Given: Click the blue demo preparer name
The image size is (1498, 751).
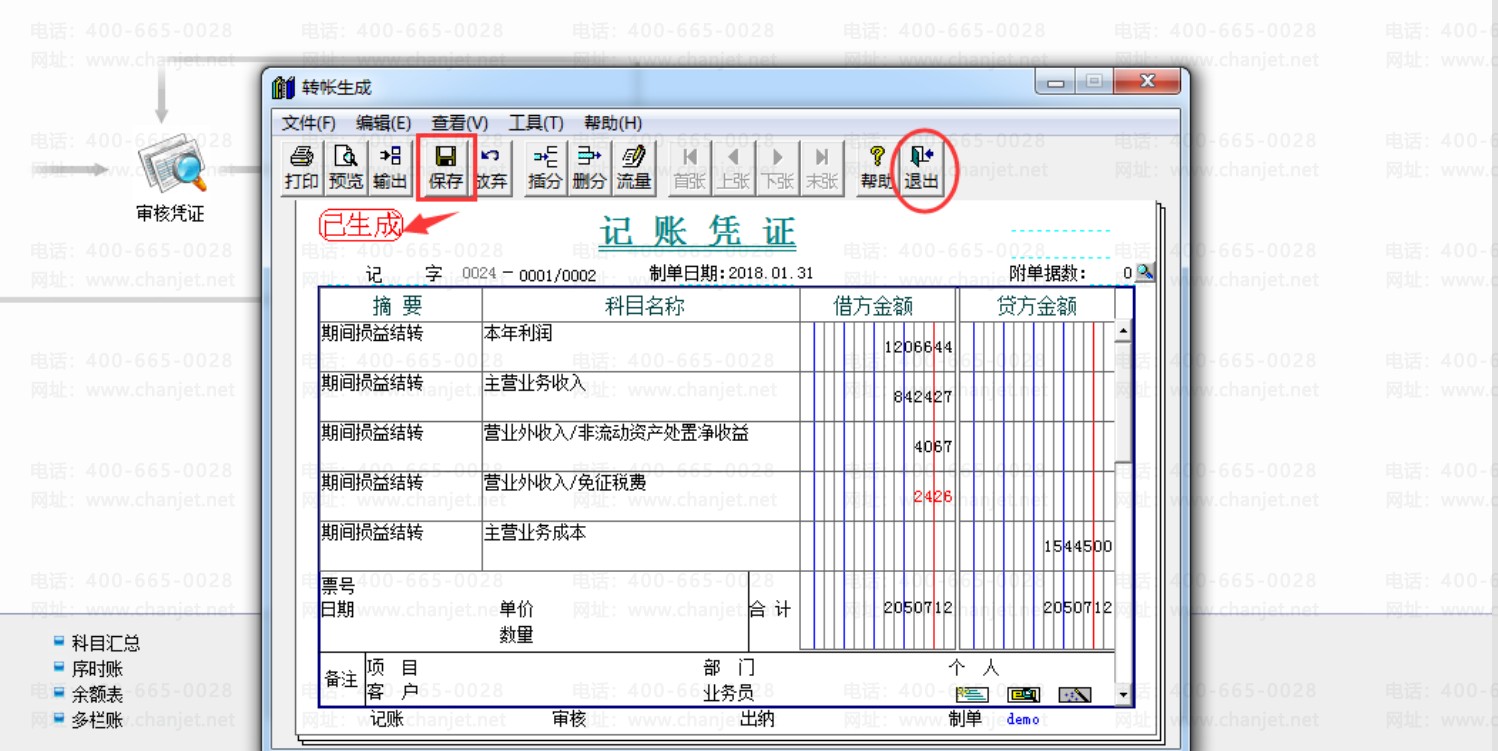Looking at the screenshot, I should [x=1023, y=719].
